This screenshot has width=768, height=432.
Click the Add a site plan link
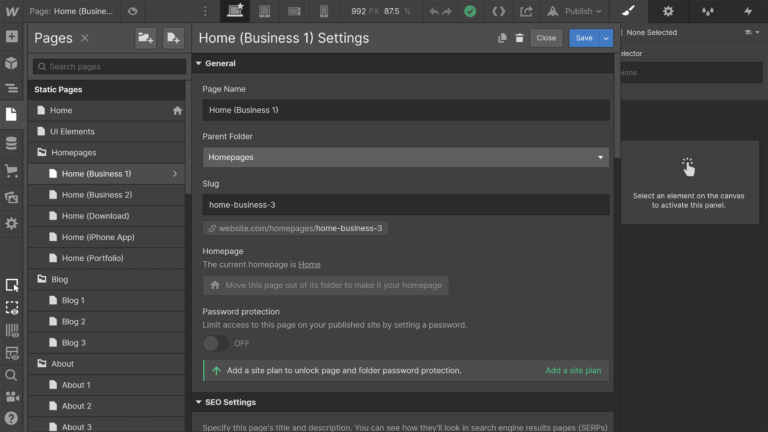coord(573,370)
